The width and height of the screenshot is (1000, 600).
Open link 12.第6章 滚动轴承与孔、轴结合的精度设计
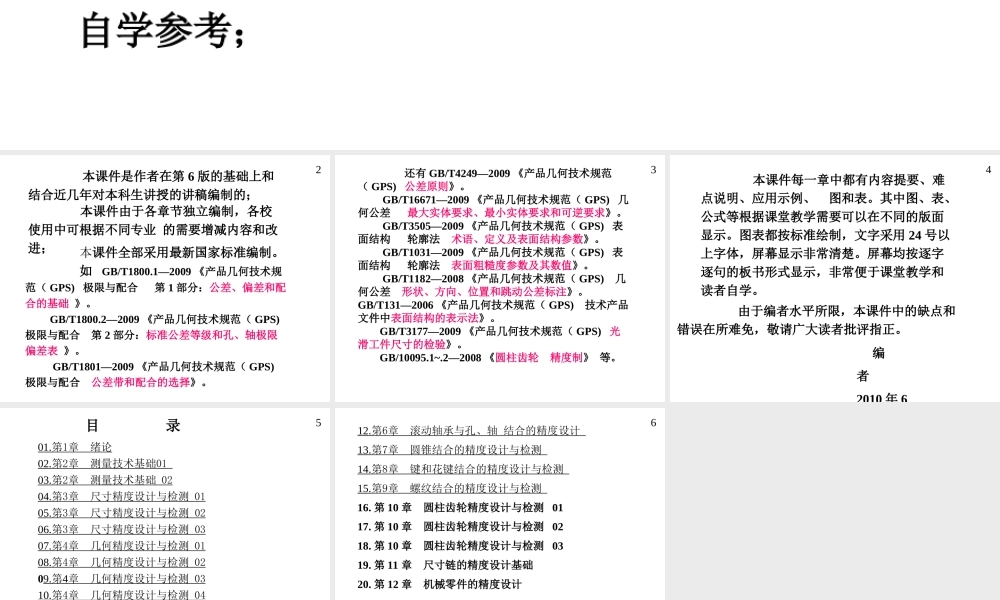[x=471, y=431]
